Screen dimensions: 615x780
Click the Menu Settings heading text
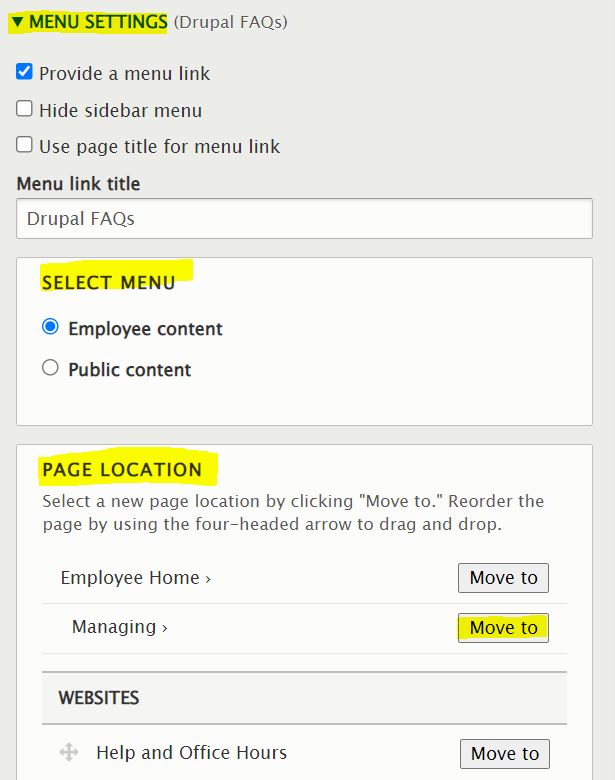98,22
